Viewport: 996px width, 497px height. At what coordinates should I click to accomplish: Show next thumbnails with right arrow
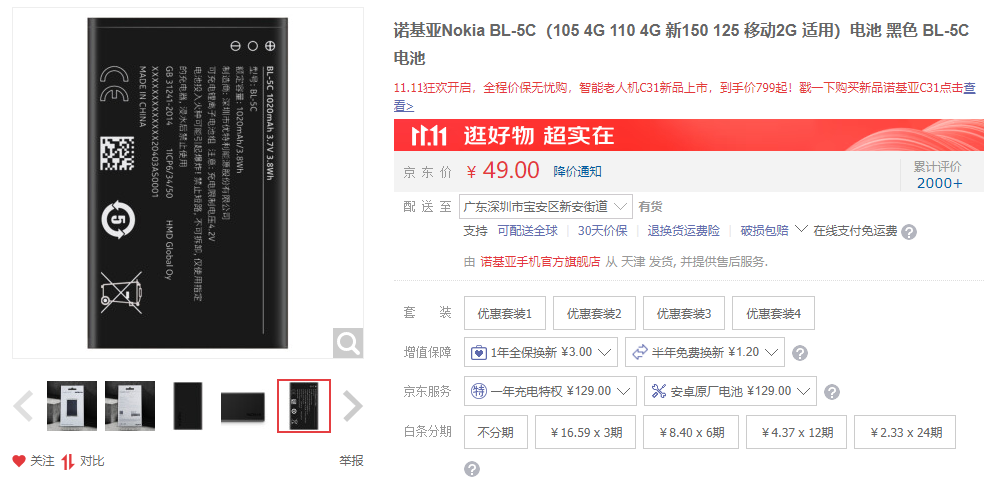353,407
